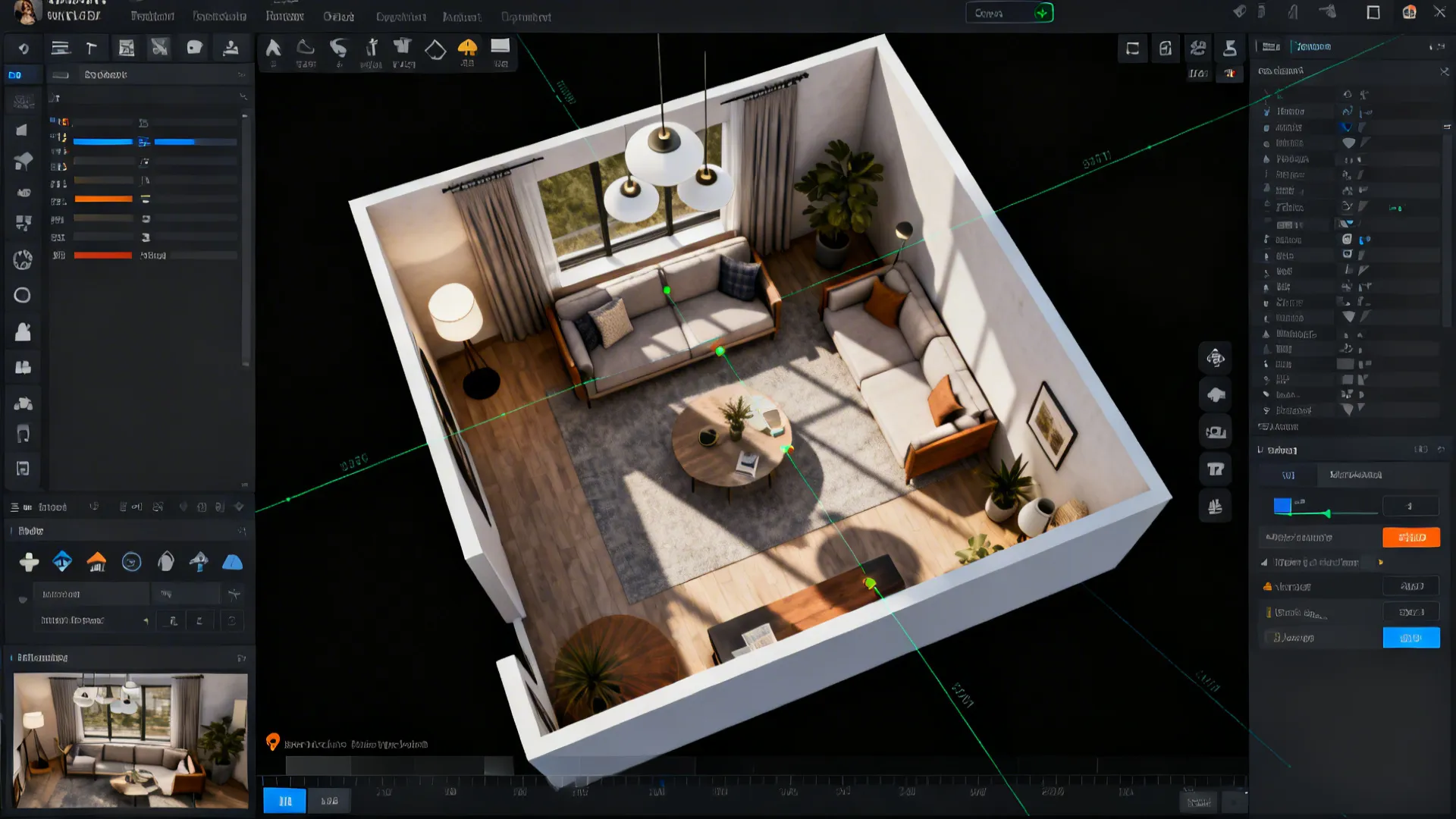Toggle the blue button at bottom of properties

[x=1410, y=638]
